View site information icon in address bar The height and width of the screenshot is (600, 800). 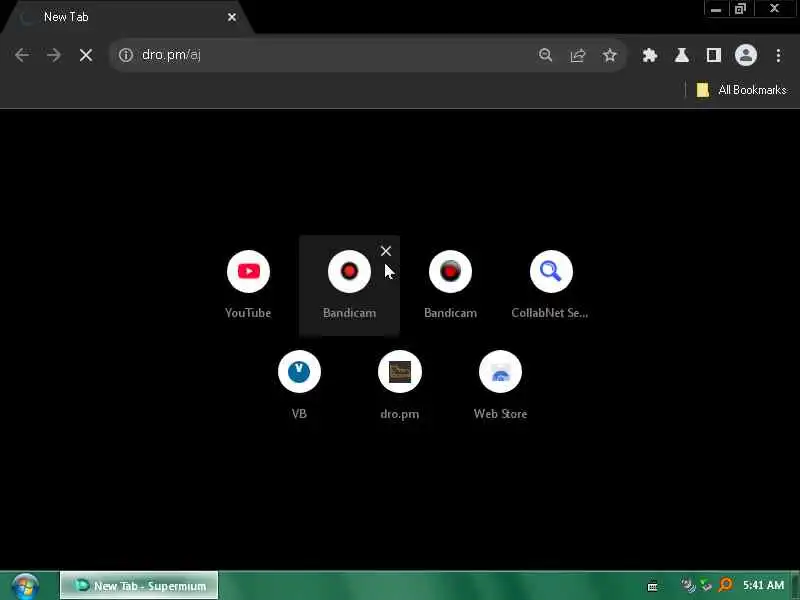tap(126, 55)
